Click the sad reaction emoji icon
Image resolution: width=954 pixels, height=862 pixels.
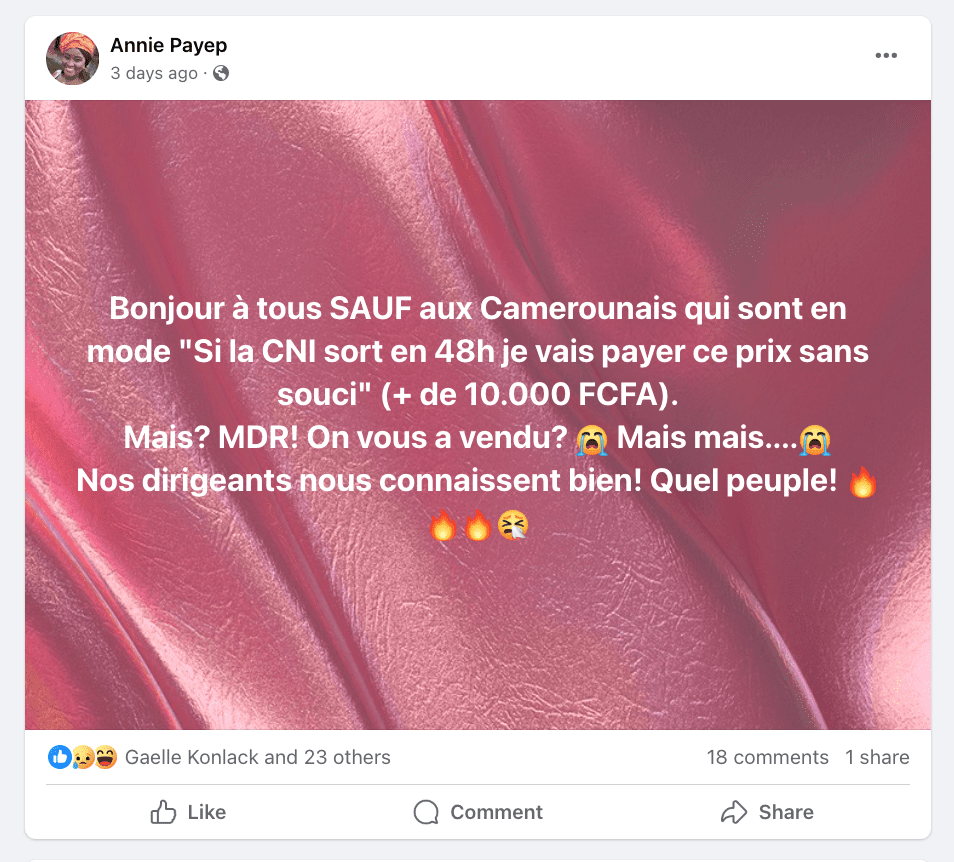tap(83, 757)
